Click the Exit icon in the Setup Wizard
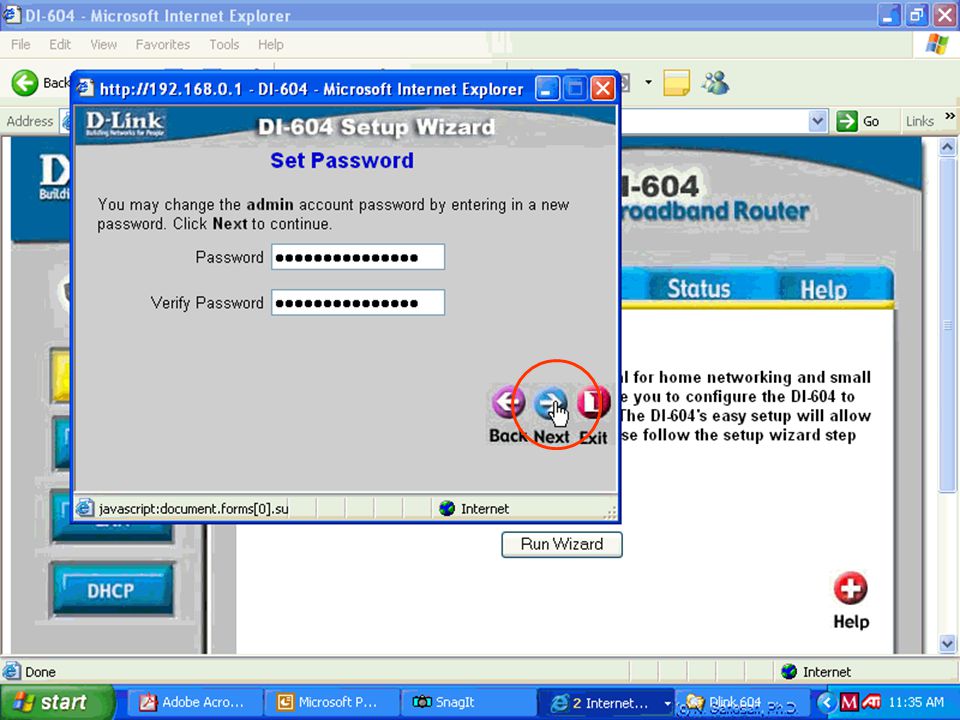 point(593,403)
